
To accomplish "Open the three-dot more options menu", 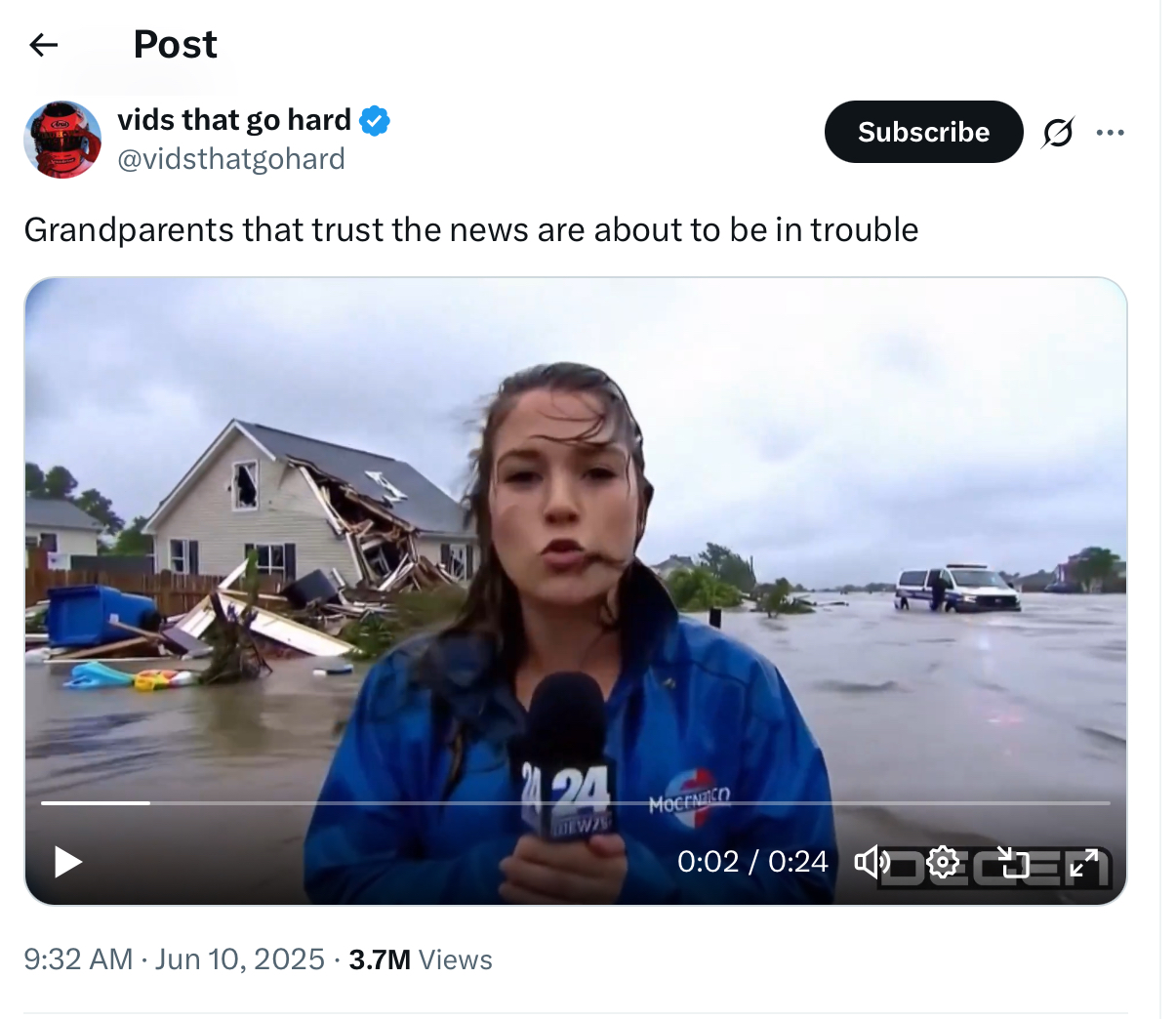I will [1110, 133].
